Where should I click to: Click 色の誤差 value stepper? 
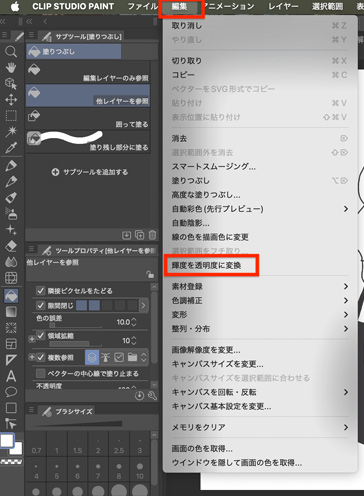coord(134,322)
